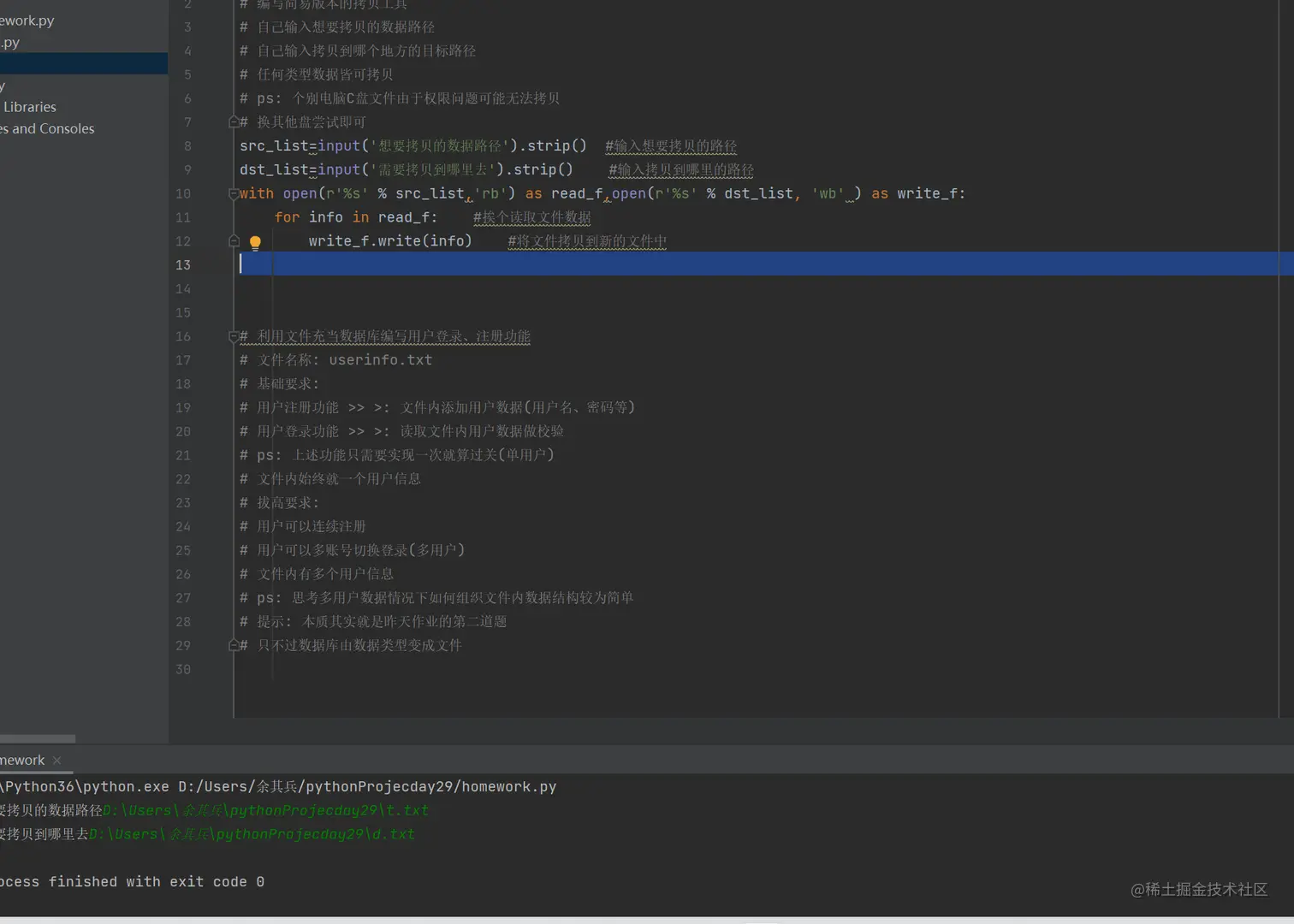This screenshot has width=1294, height=924.
Task: Click the '#将文件拷贝到新的文件中' inline comment
Action: coord(587,241)
